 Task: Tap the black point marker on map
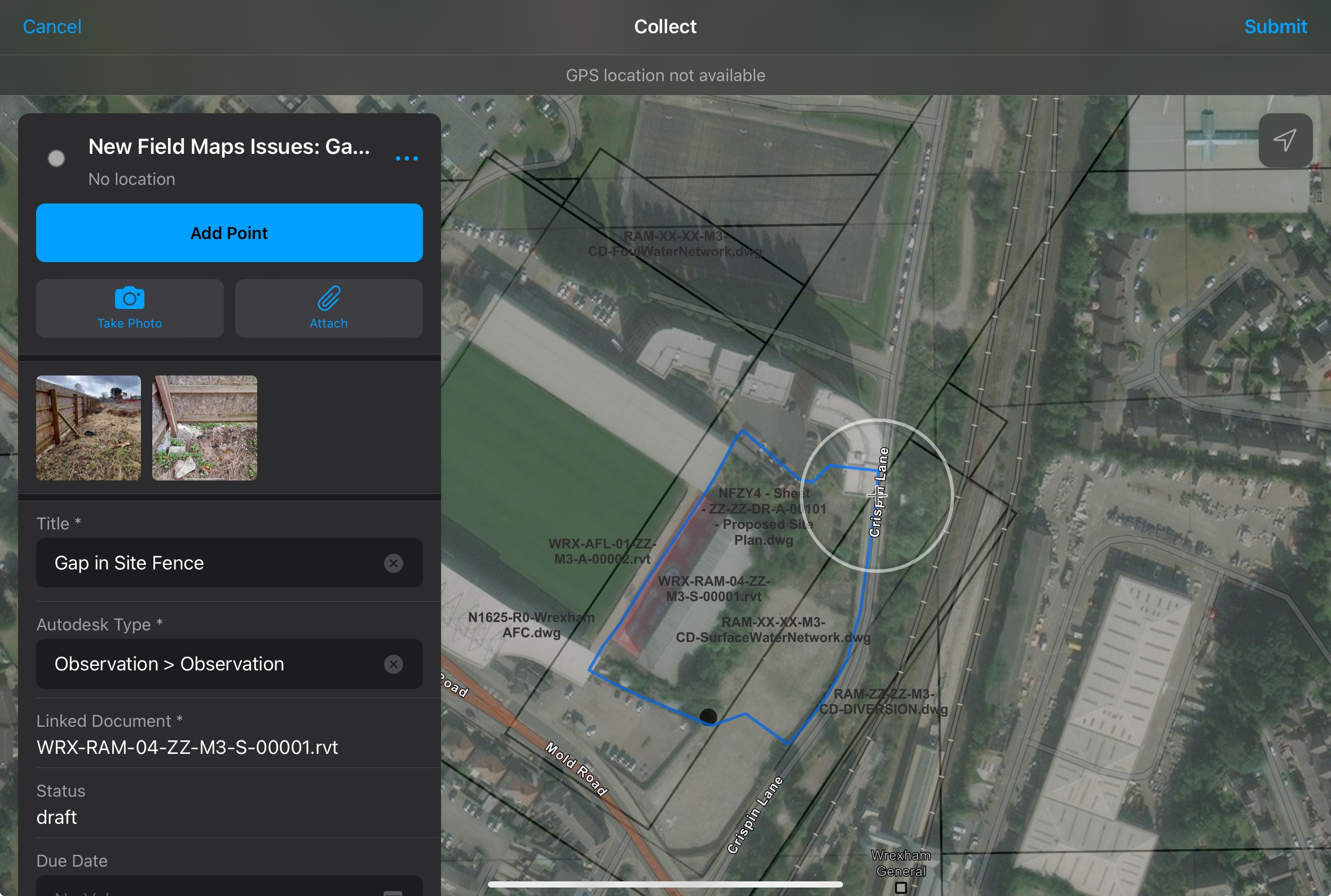[x=708, y=717]
